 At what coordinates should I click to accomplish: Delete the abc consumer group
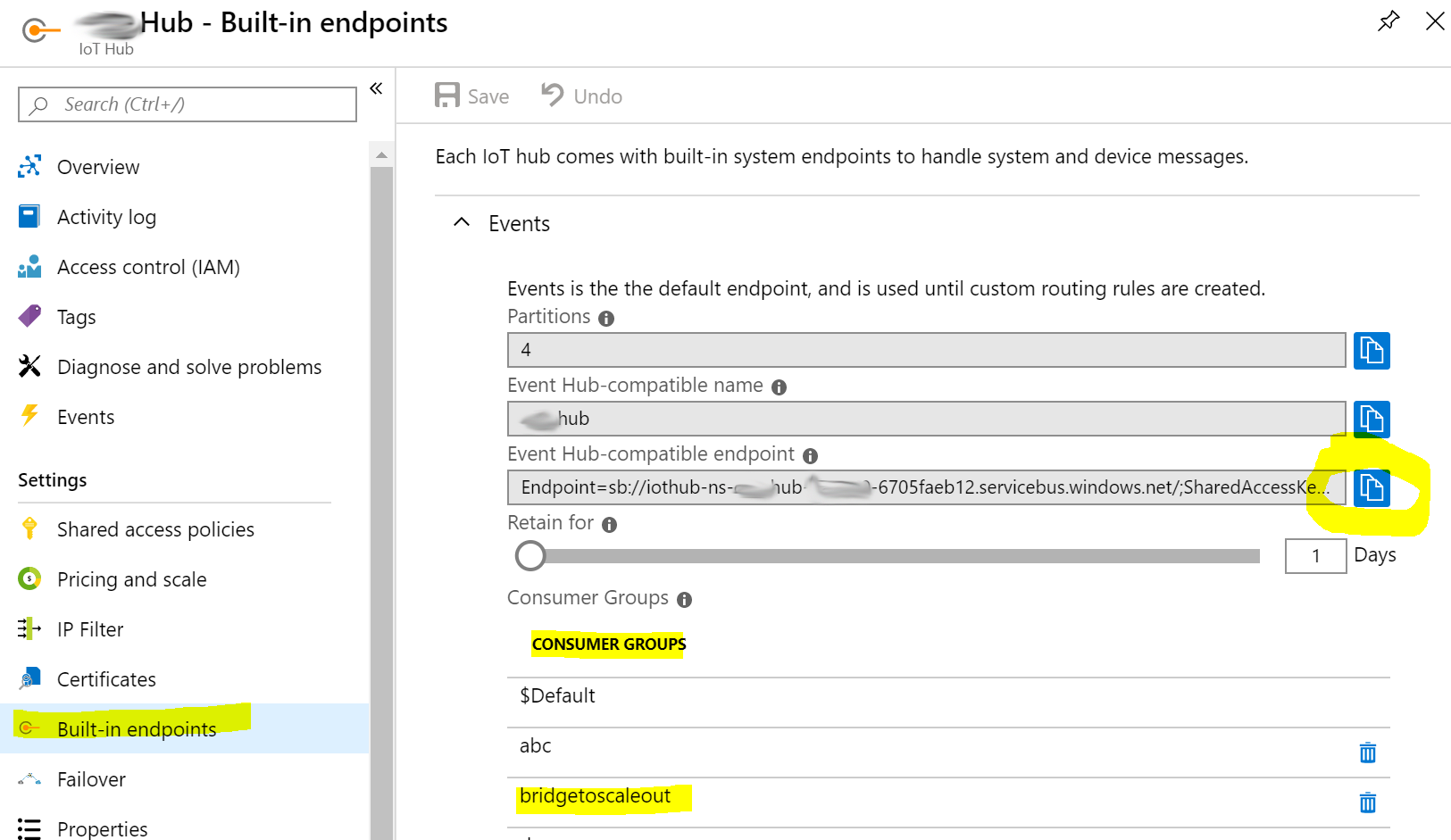tap(1367, 753)
